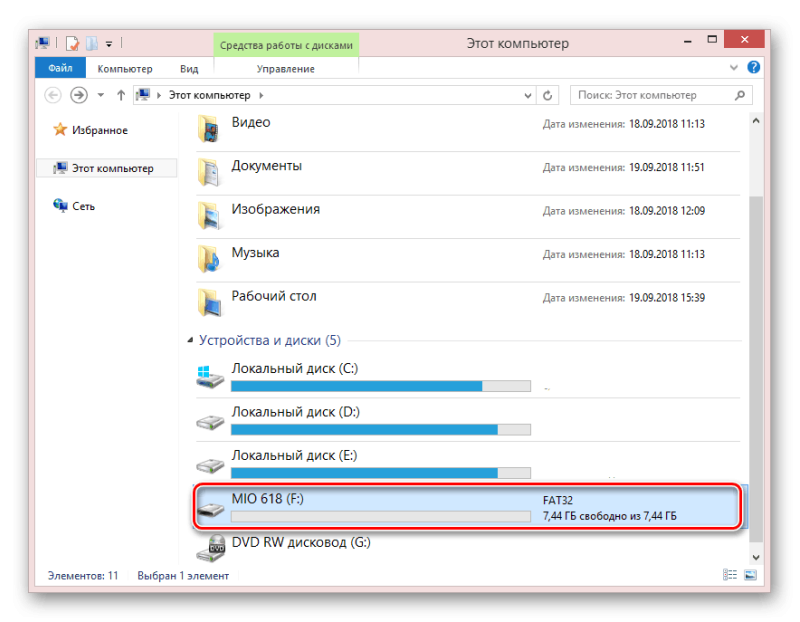Click the Видео folder name

[x=251, y=122]
